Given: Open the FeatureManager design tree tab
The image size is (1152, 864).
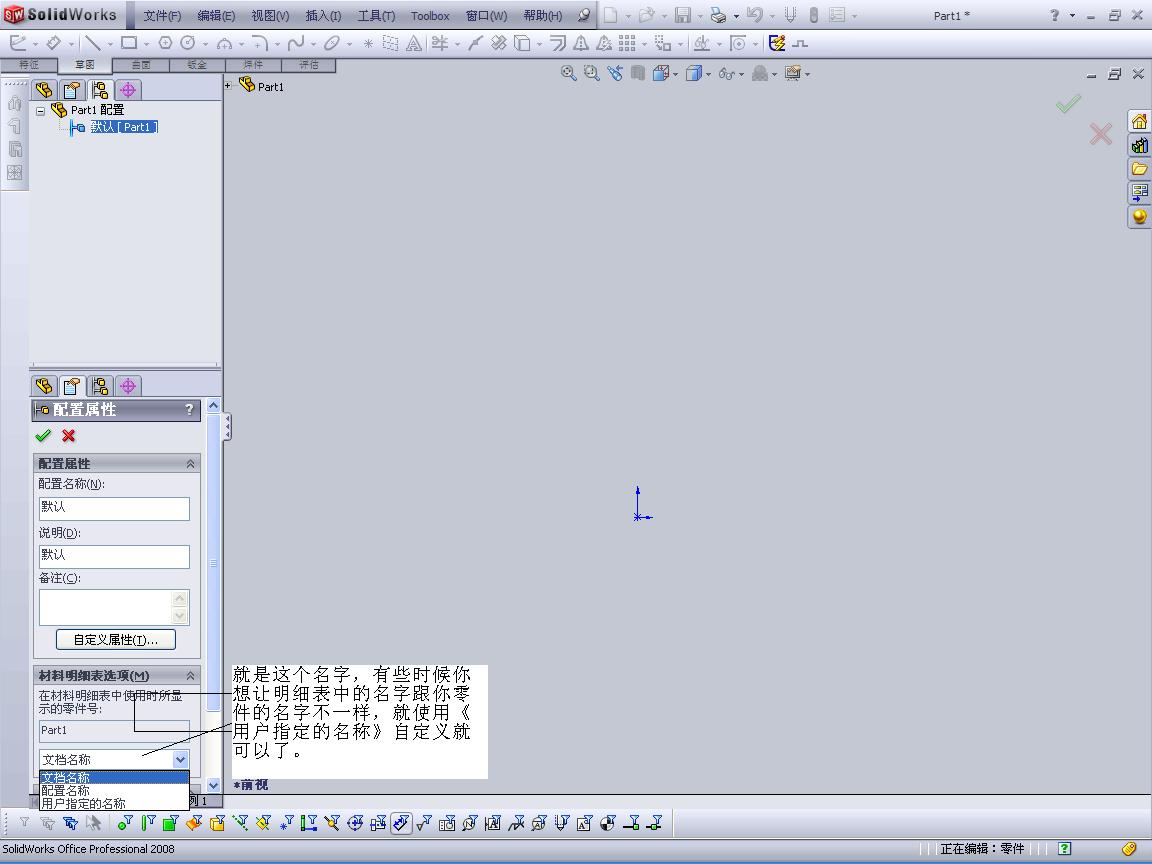Looking at the screenshot, I should (44, 90).
